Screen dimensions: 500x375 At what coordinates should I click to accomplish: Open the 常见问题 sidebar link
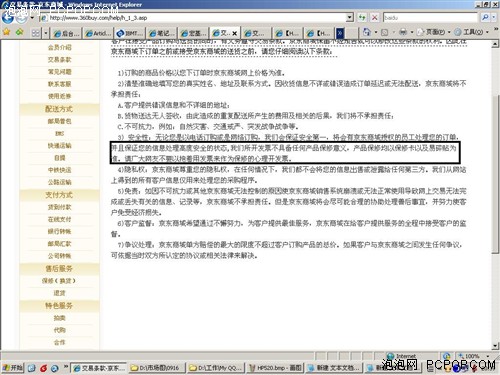pos(59,72)
